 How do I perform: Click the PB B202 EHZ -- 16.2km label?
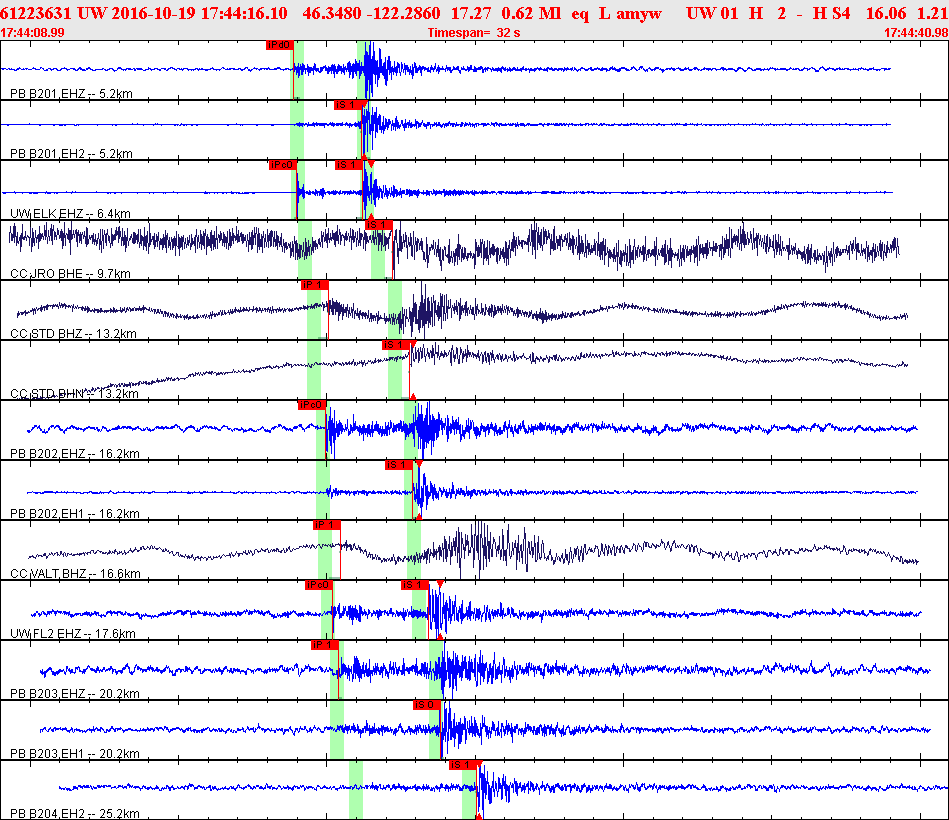[75, 453]
